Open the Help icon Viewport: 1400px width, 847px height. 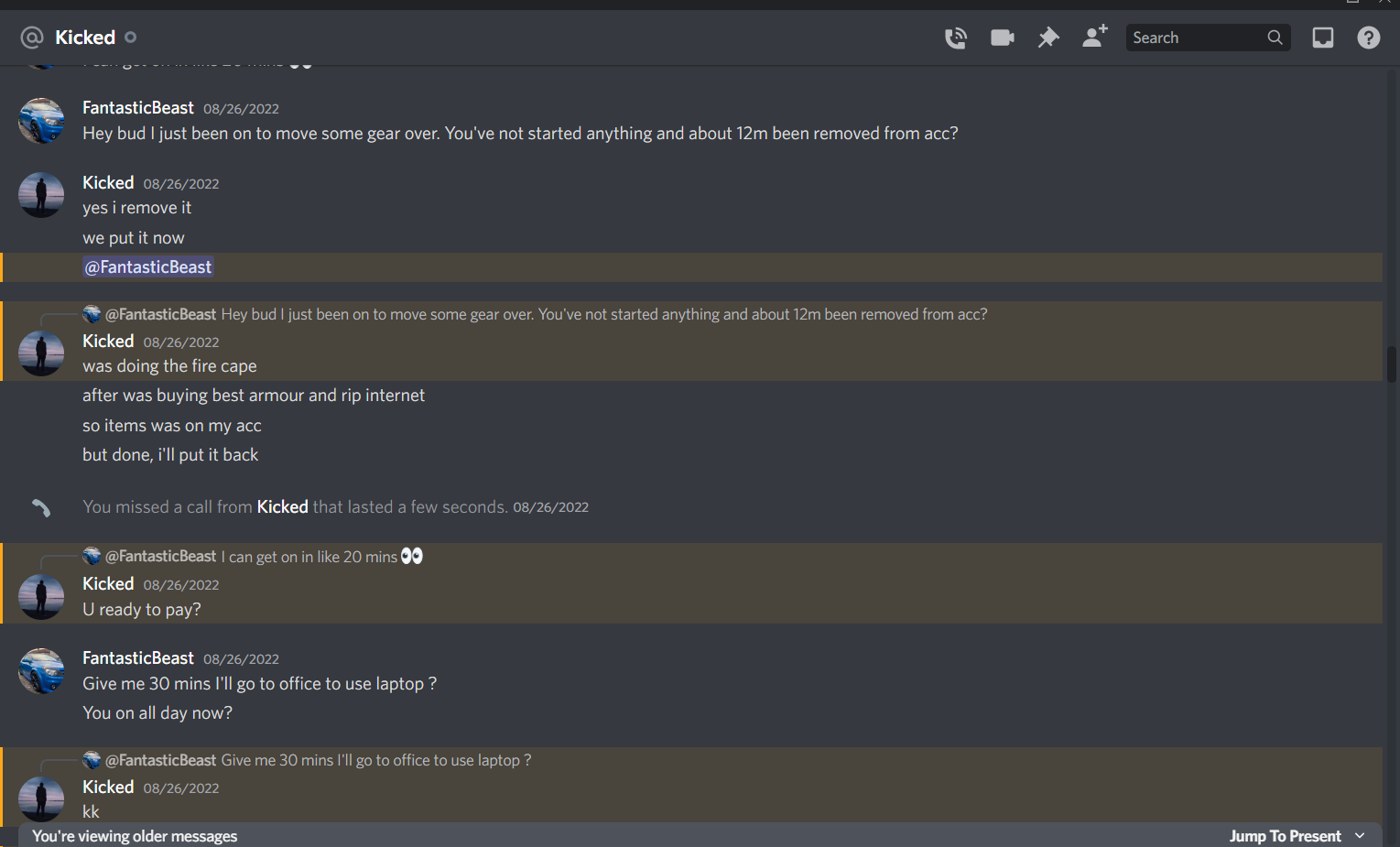point(1369,38)
